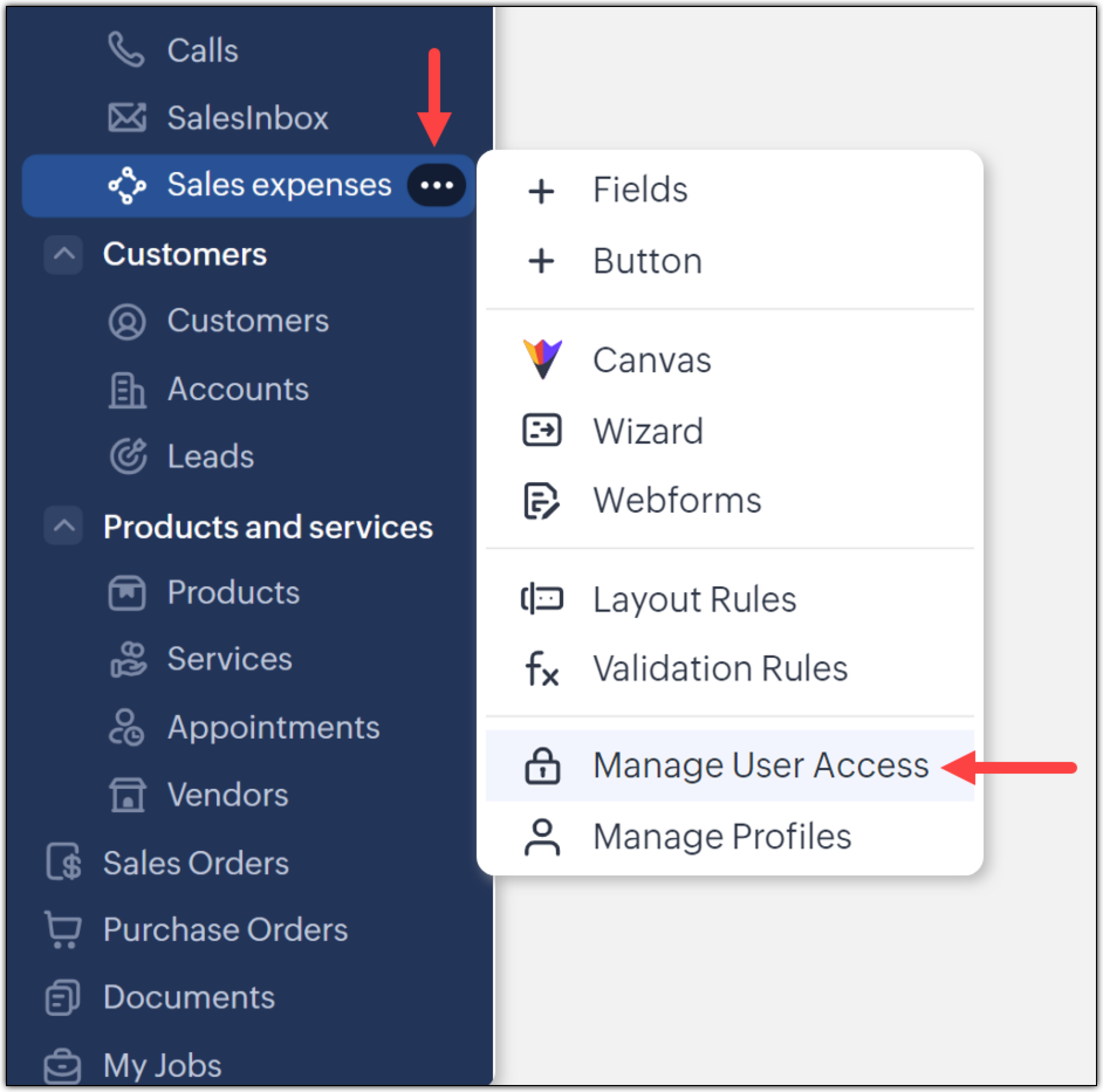Screen dimensions: 1103x1092
Task: Open Vendors in the sidebar
Action: (x=227, y=795)
